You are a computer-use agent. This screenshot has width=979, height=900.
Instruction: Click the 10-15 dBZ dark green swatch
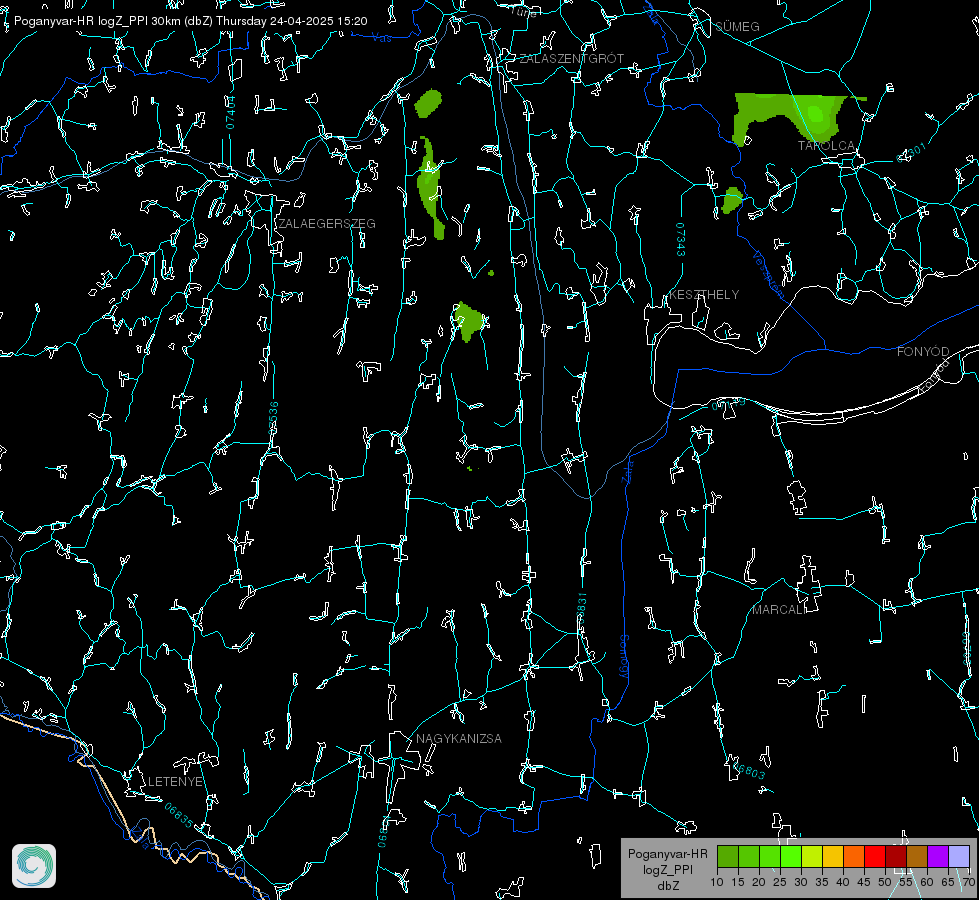coord(728,856)
